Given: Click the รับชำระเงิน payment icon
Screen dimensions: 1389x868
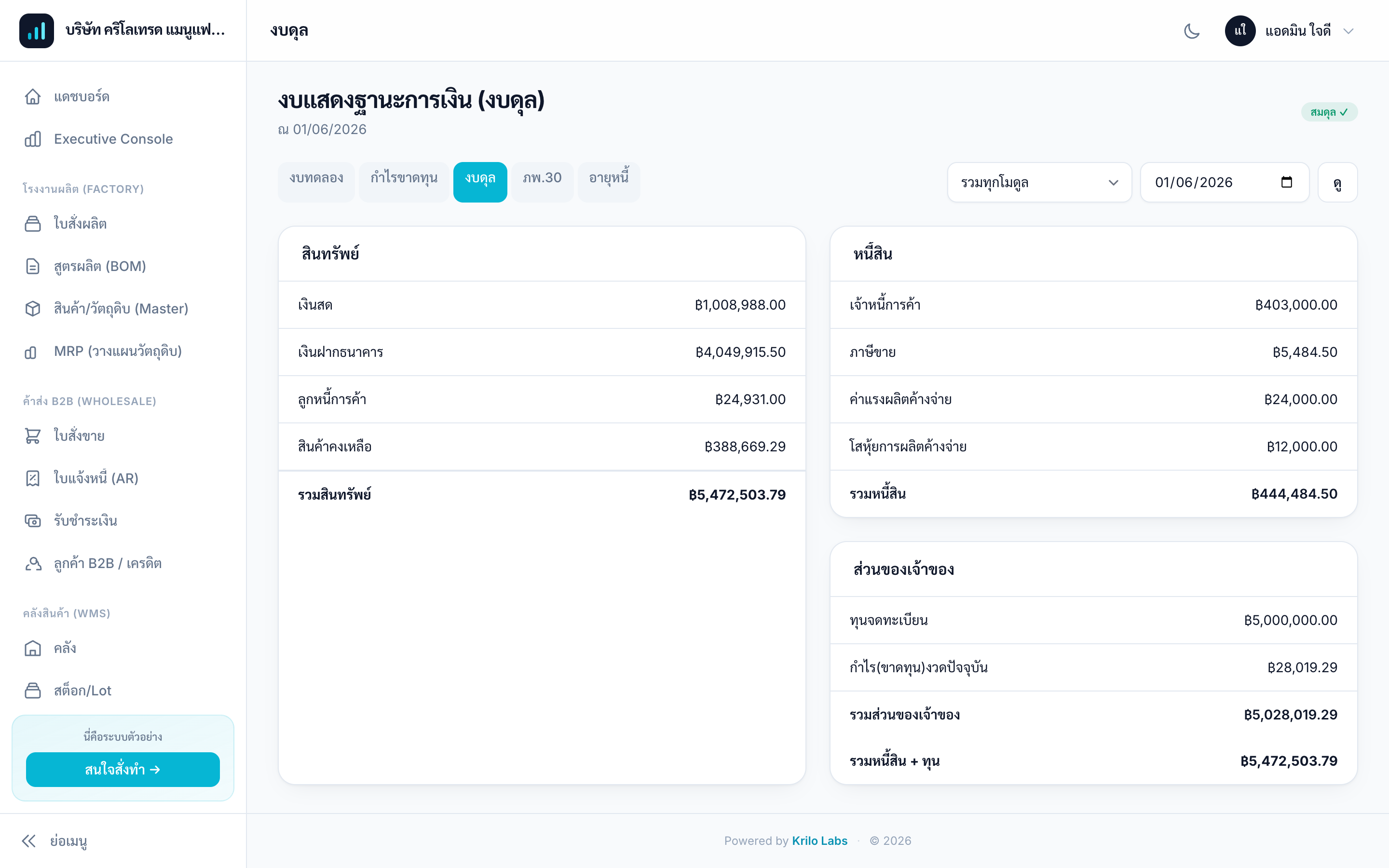Looking at the screenshot, I should (33, 521).
